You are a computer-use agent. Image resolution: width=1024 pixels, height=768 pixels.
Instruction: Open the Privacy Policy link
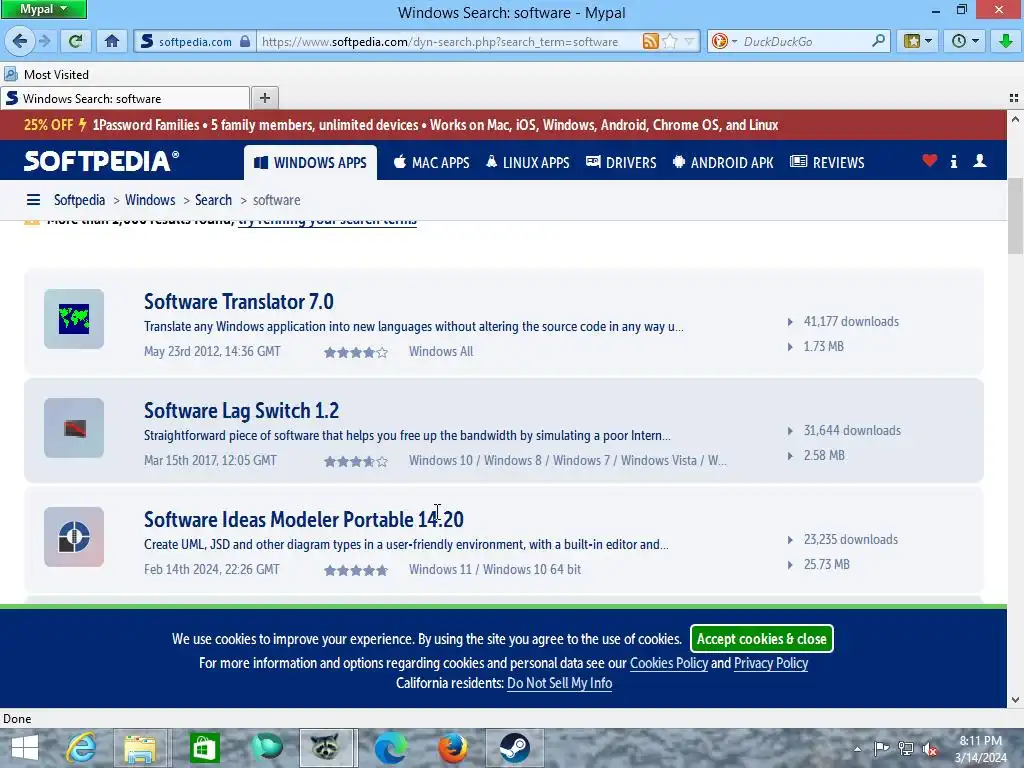(771, 664)
